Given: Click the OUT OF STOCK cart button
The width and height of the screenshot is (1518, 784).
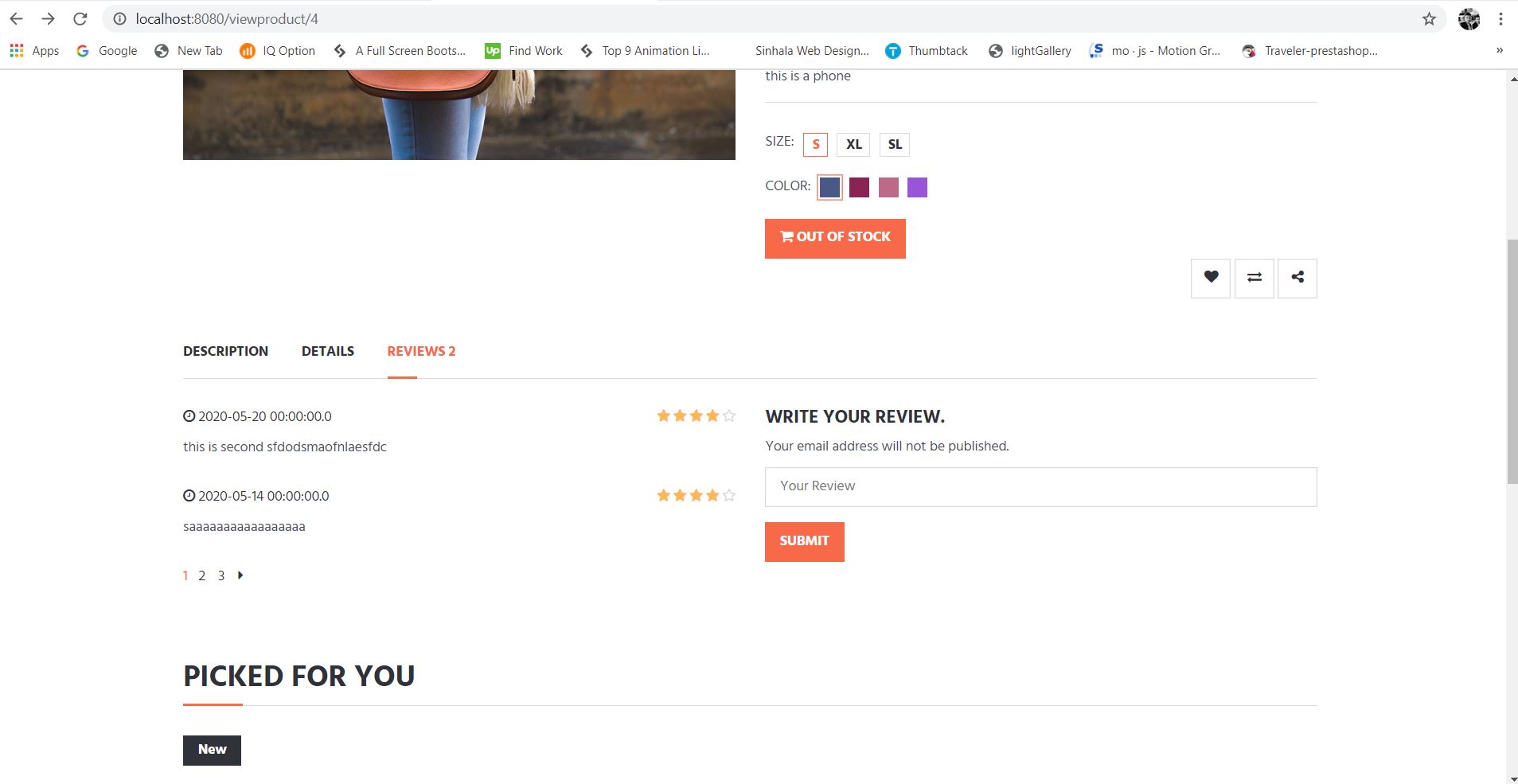Looking at the screenshot, I should tap(835, 239).
